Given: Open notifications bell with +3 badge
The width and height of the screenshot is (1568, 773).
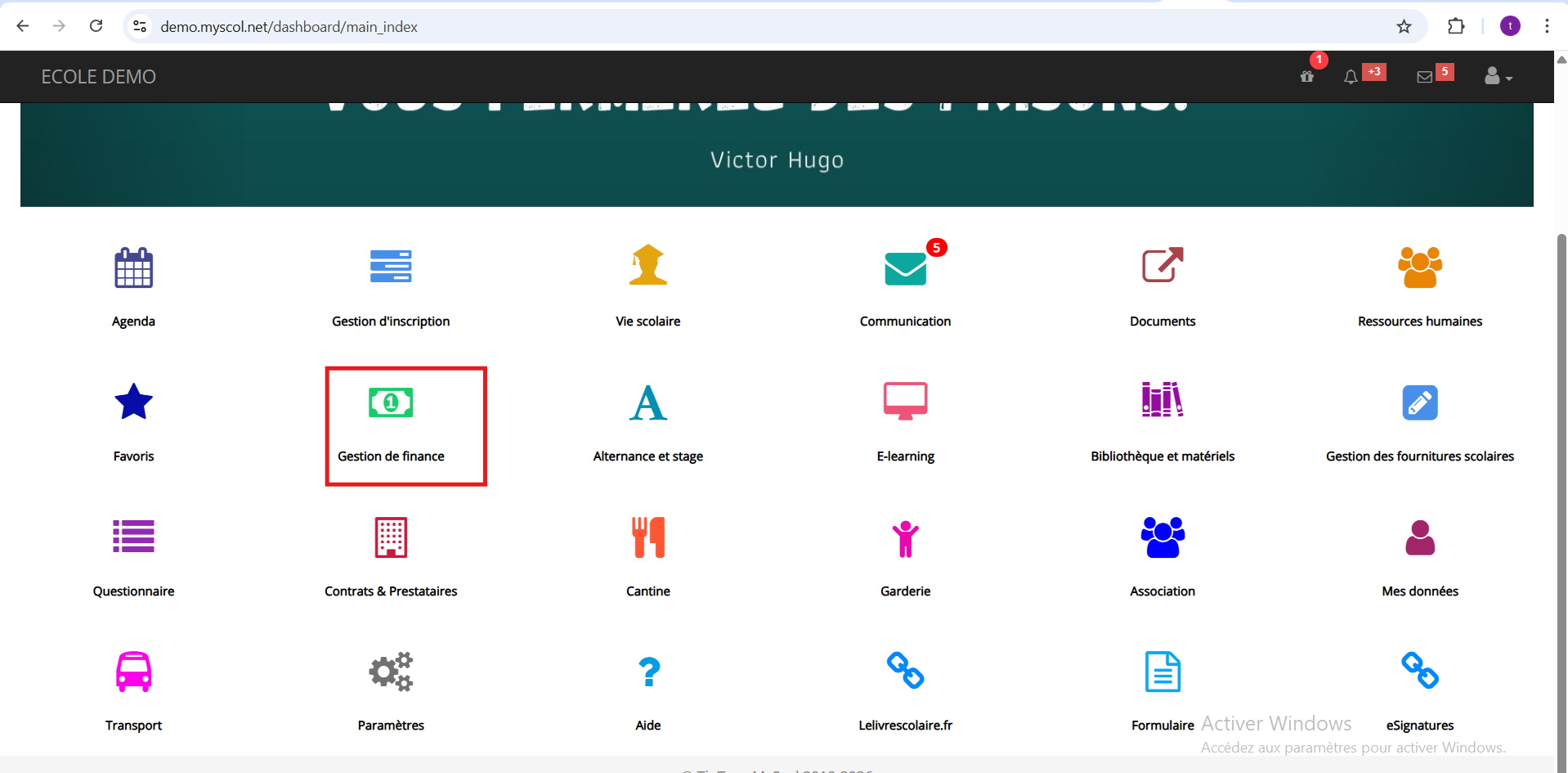Looking at the screenshot, I should pyautogui.click(x=1351, y=77).
